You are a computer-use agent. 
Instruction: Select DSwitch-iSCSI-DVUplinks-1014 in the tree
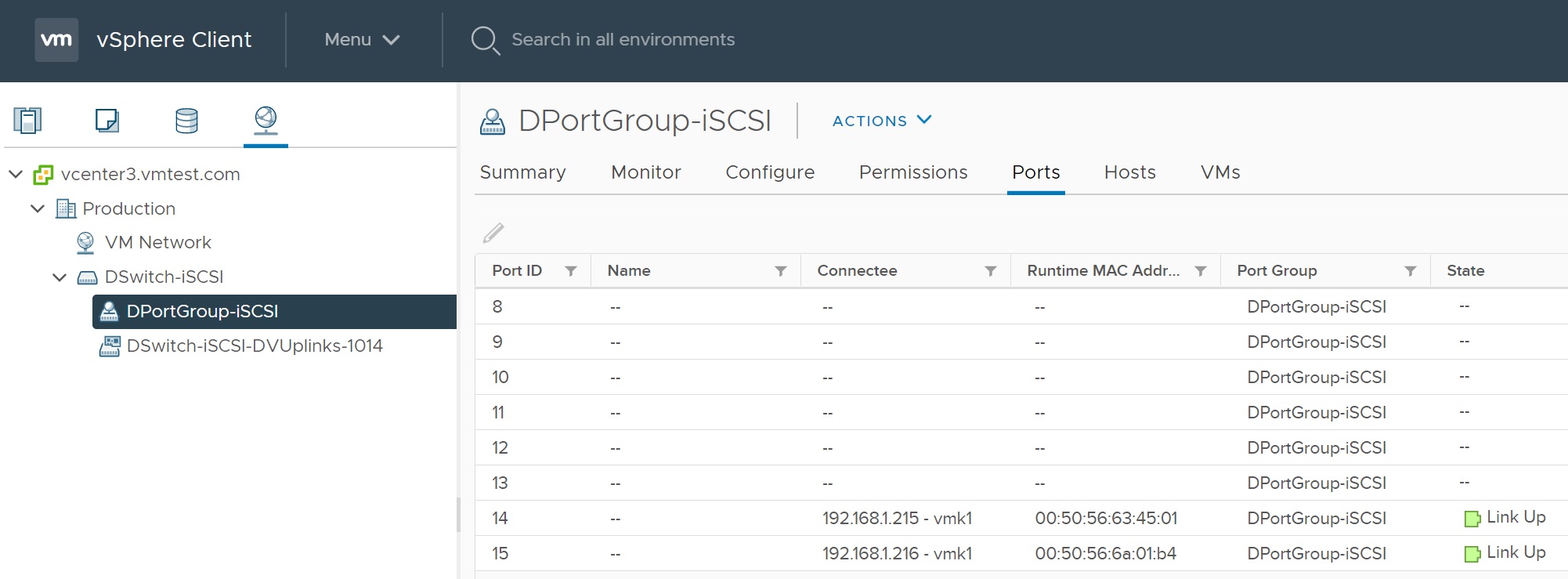point(254,346)
